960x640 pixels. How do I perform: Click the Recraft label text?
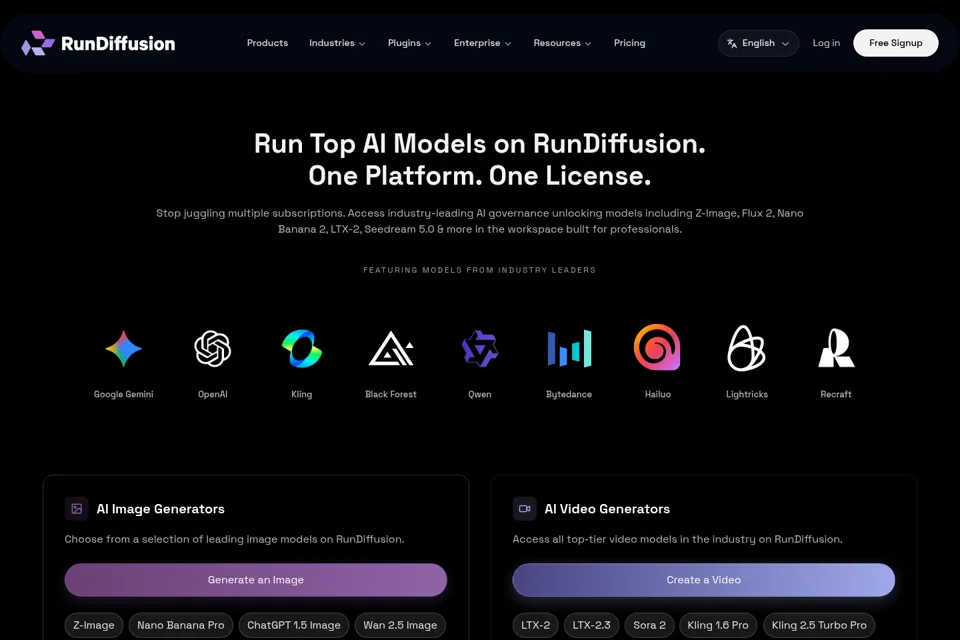[x=836, y=394]
